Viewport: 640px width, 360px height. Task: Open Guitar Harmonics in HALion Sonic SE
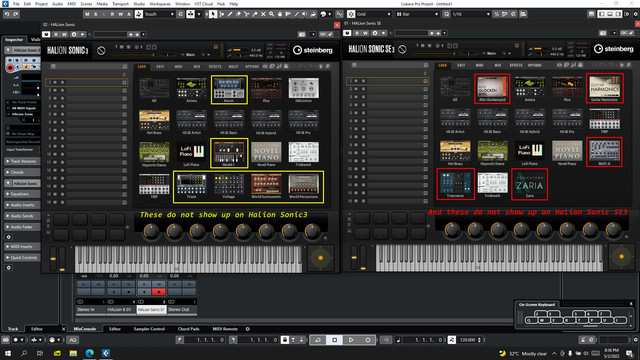[604, 88]
